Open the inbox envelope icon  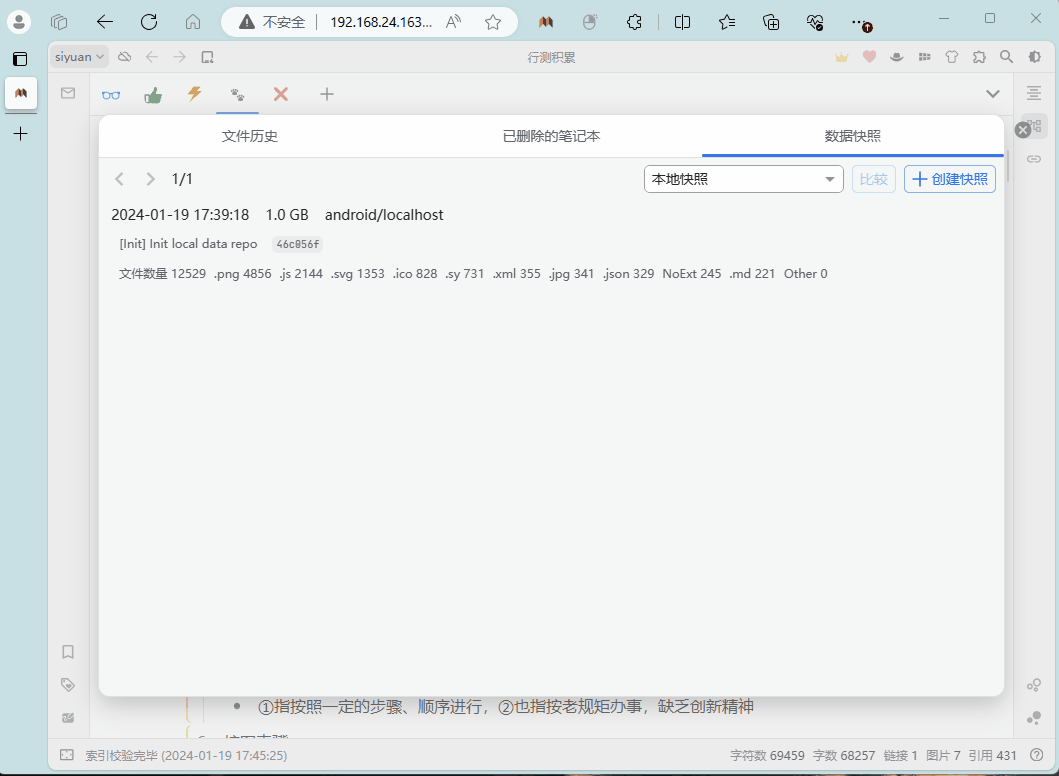coord(67,93)
